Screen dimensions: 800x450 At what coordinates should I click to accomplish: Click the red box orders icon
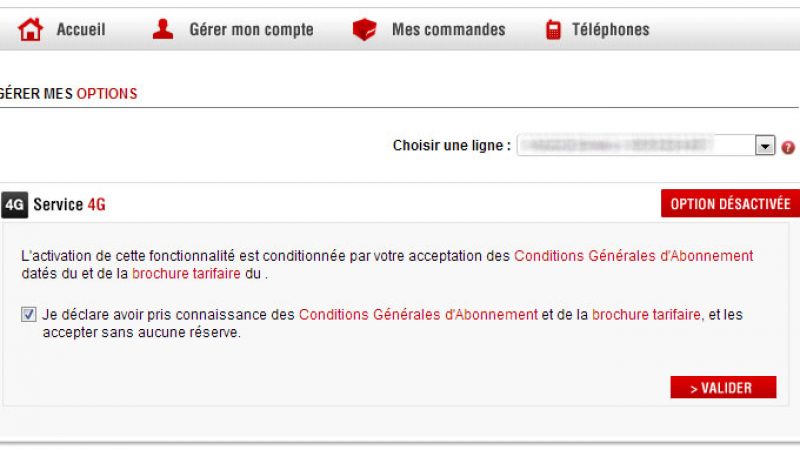365,29
